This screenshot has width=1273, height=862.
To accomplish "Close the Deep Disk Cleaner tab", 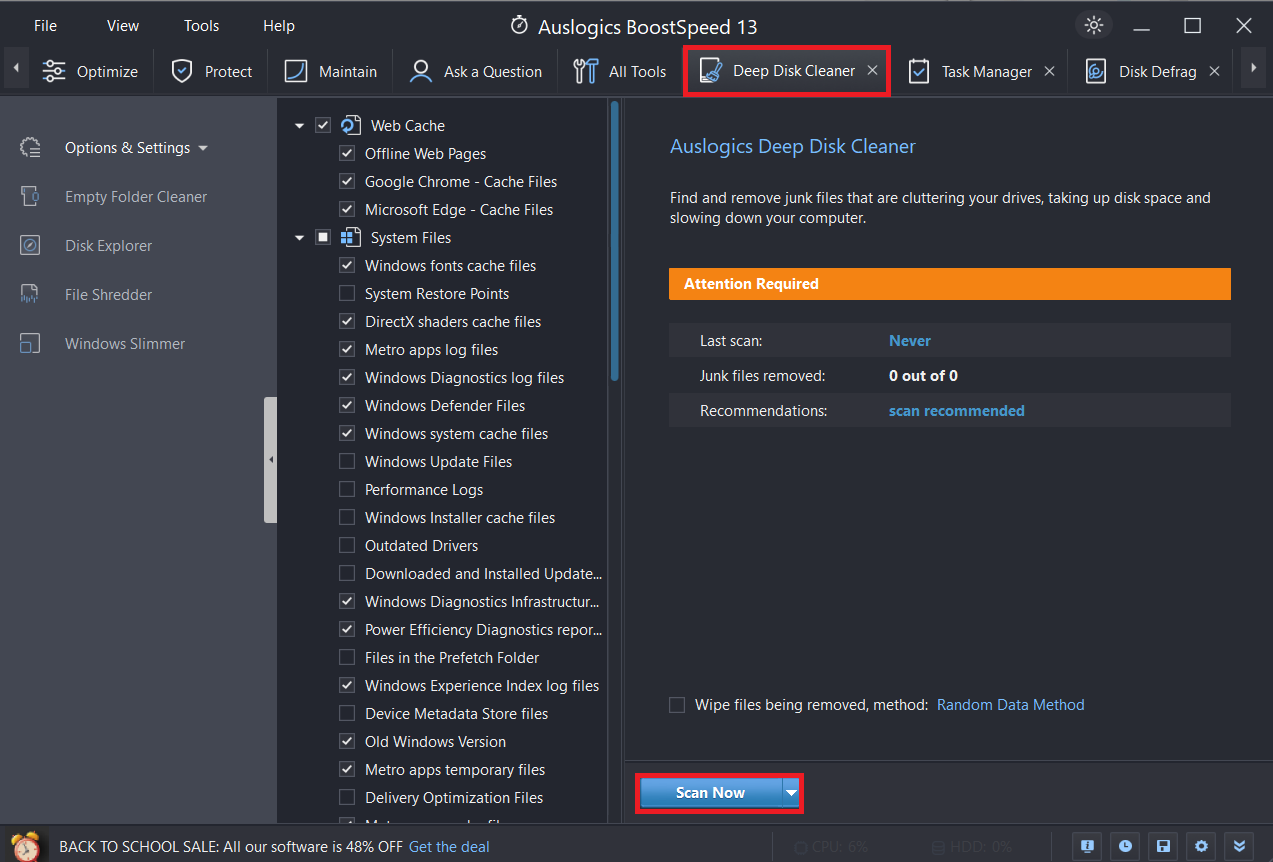I will (872, 71).
